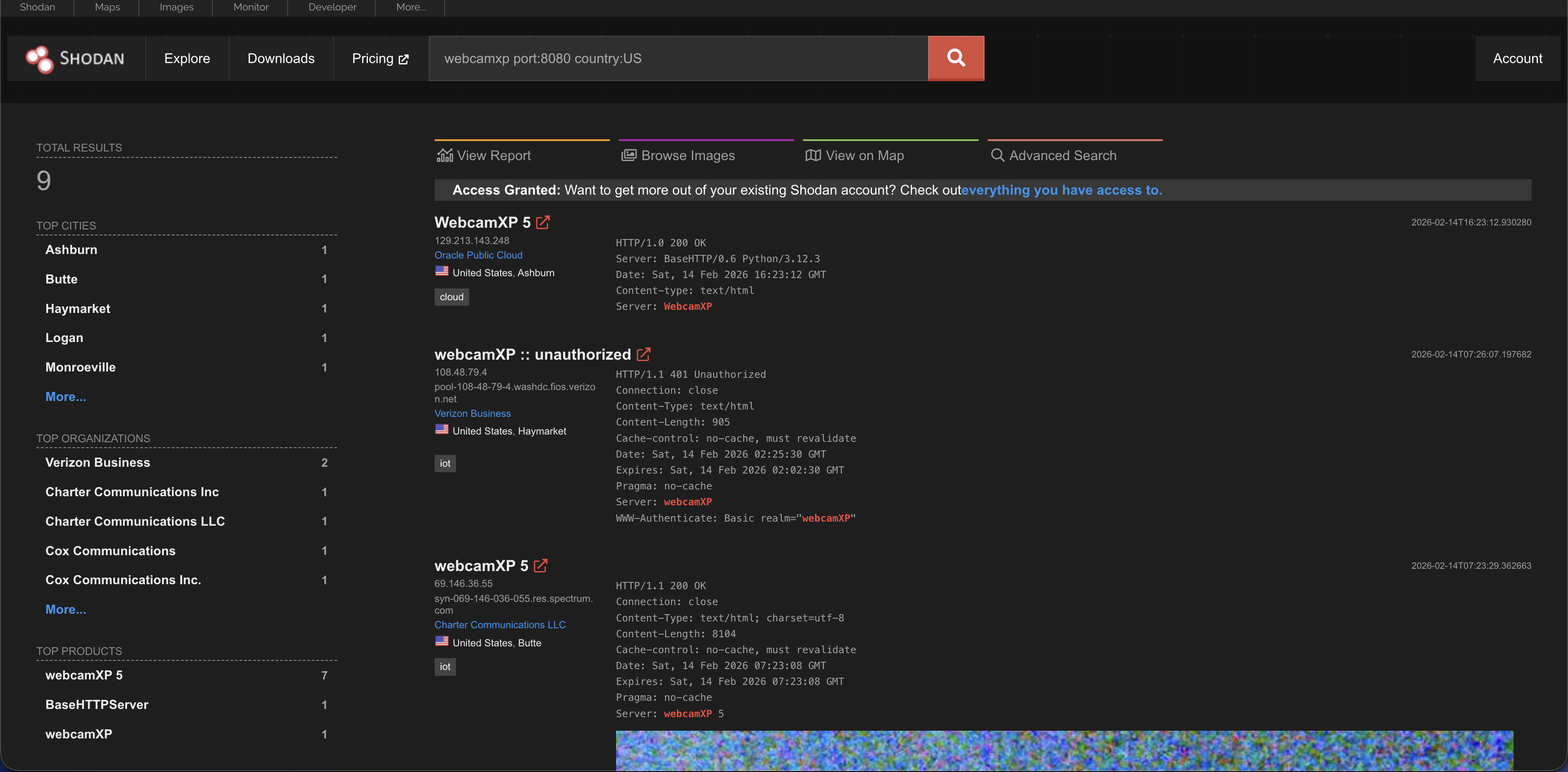Open external link beside WebcamXP 5 Ashburn result
1568x772 pixels.
click(x=542, y=223)
